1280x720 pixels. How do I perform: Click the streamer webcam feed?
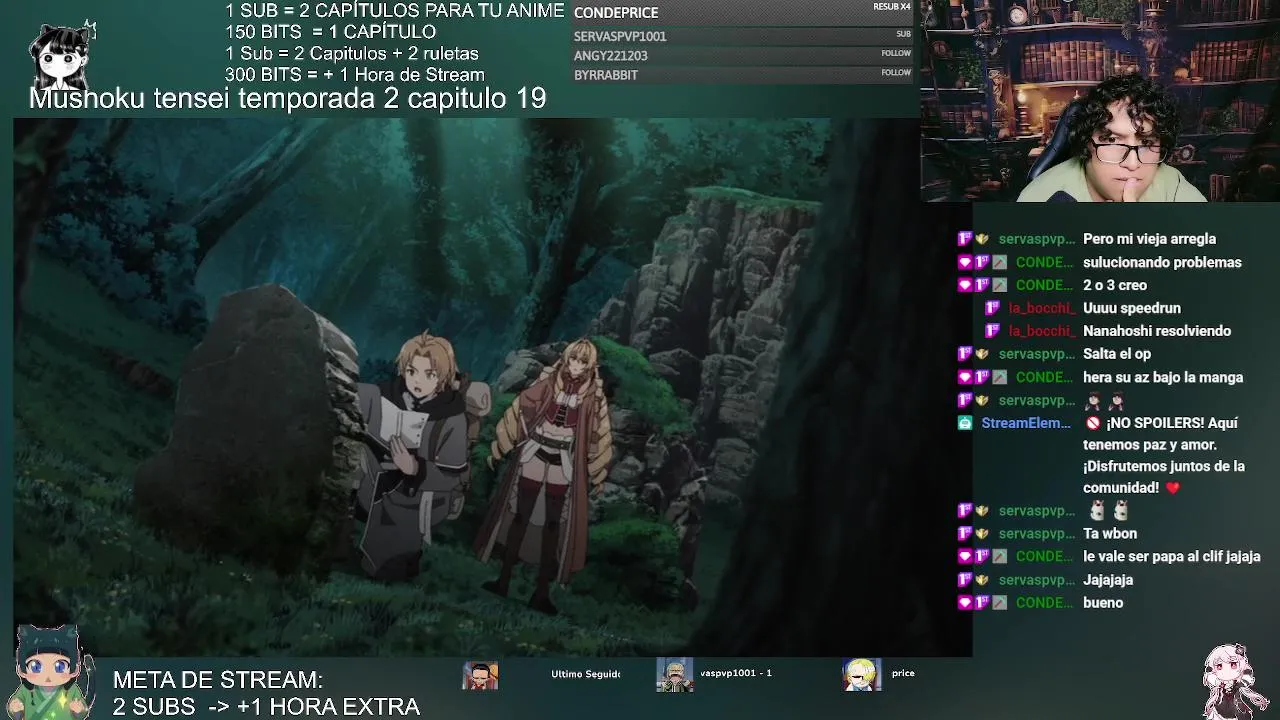point(1100,101)
